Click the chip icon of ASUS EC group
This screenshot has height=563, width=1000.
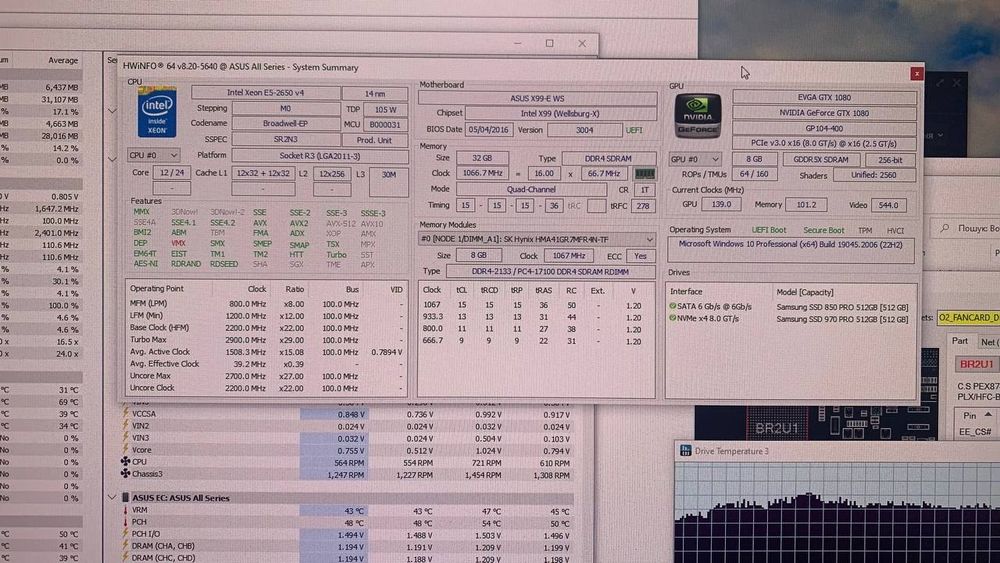126,497
